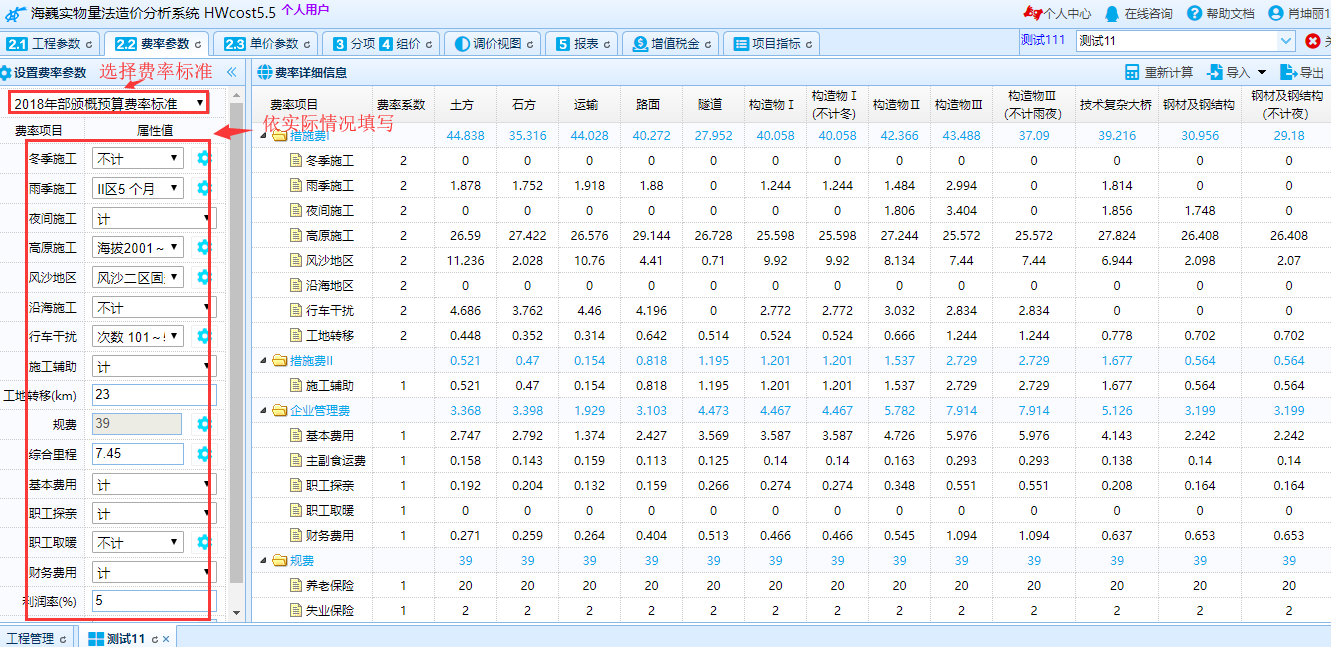Click the 帮助文档 question mark icon
This screenshot has height=647, width=1331.
1194,14
